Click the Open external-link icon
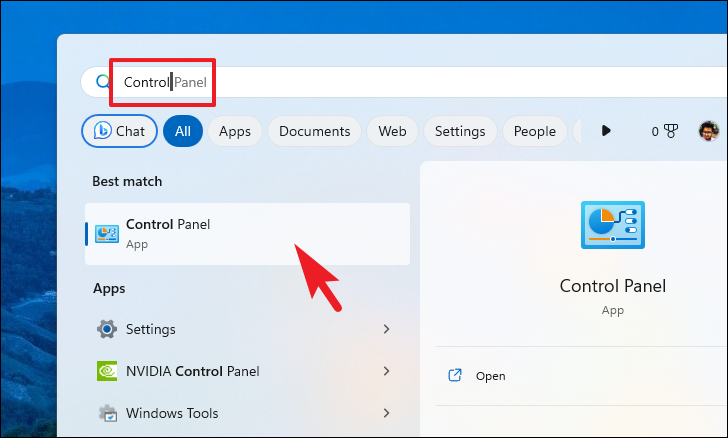This screenshot has height=438, width=728. point(455,375)
